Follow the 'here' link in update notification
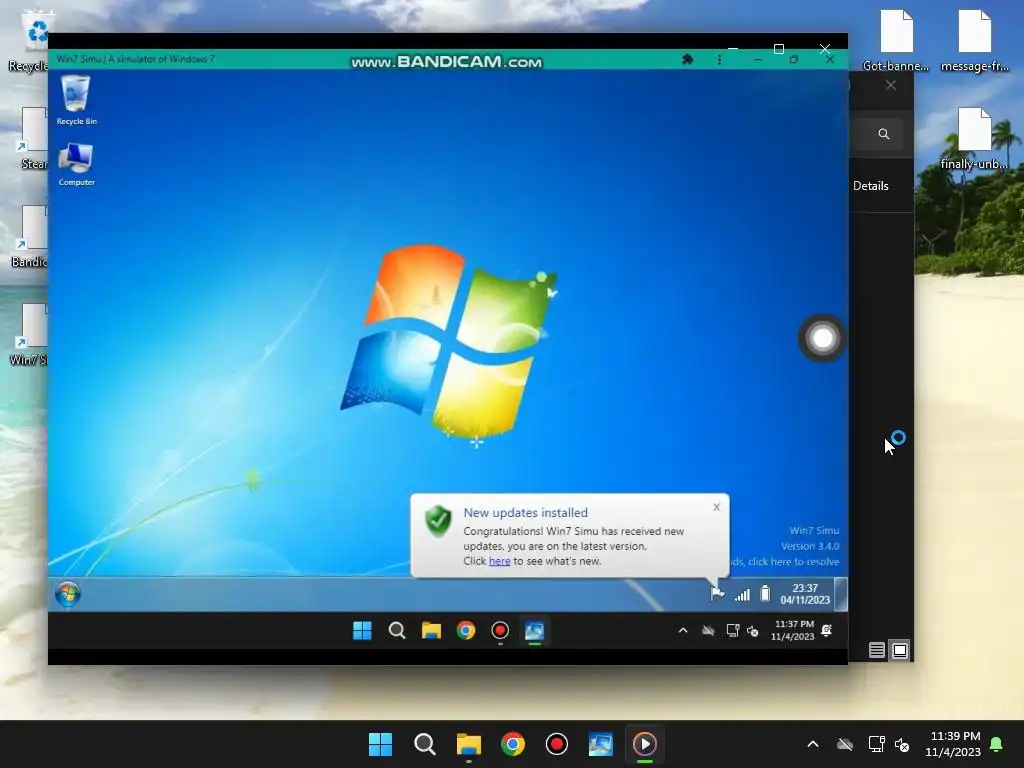Viewport: 1024px width, 768px height. pos(499,561)
